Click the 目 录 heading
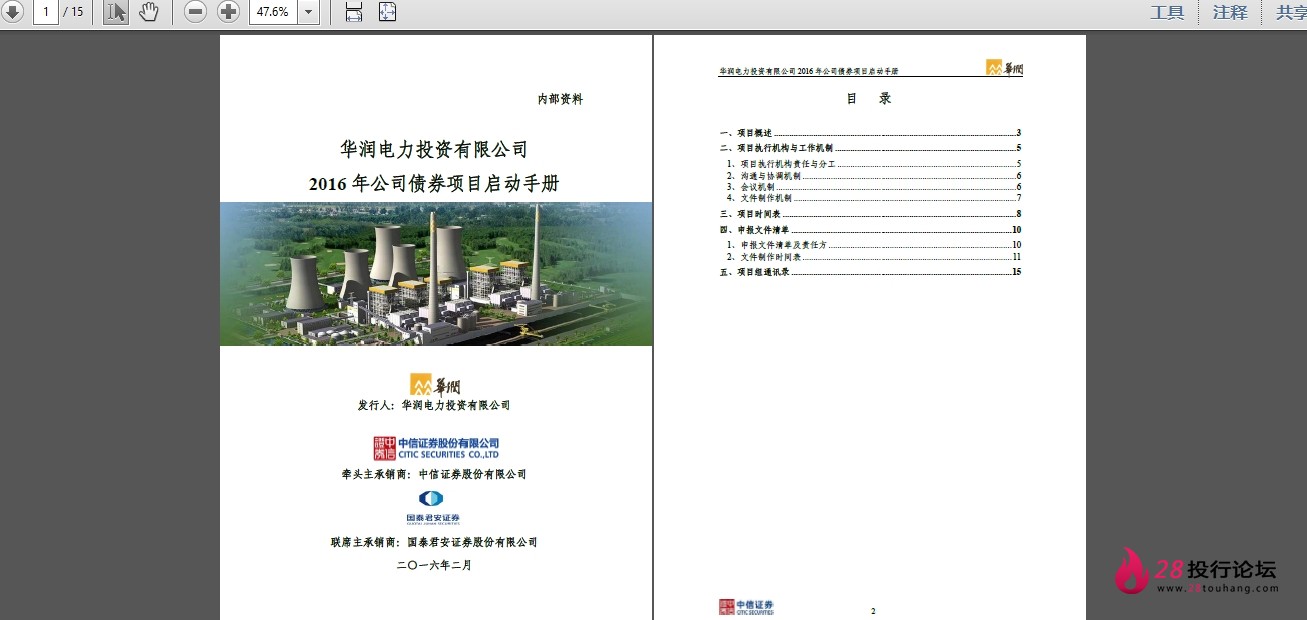The height and width of the screenshot is (620, 1307). pyautogui.click(x=869, y=99)
